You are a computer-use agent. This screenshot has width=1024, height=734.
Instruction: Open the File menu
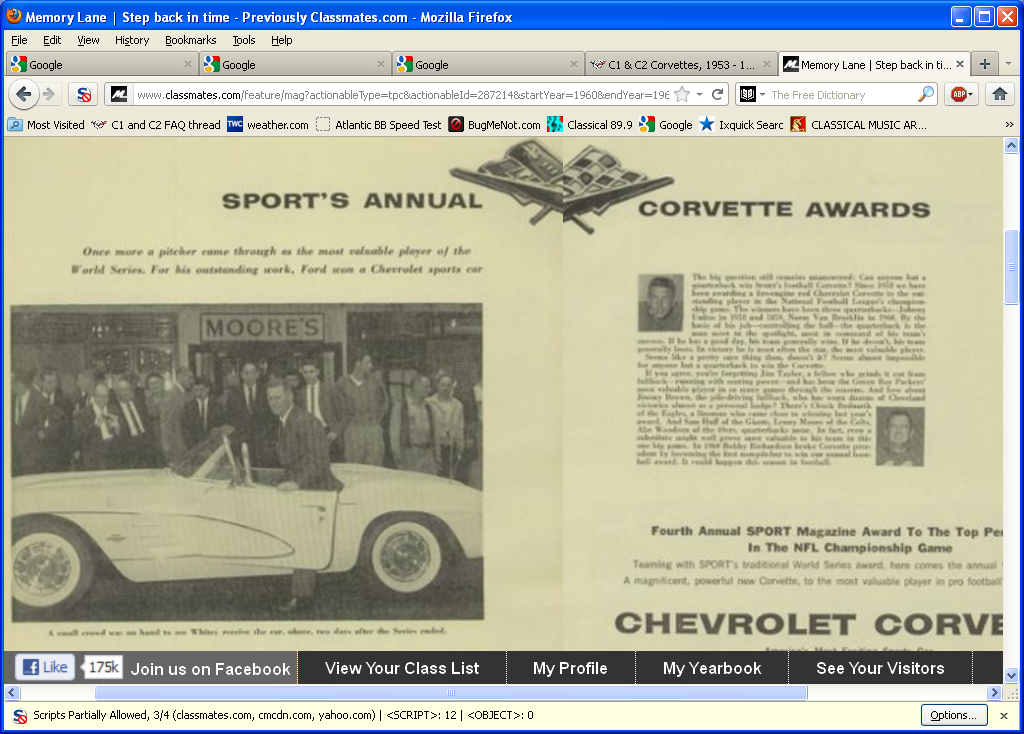pyautogui.click(x=20, y=40)
